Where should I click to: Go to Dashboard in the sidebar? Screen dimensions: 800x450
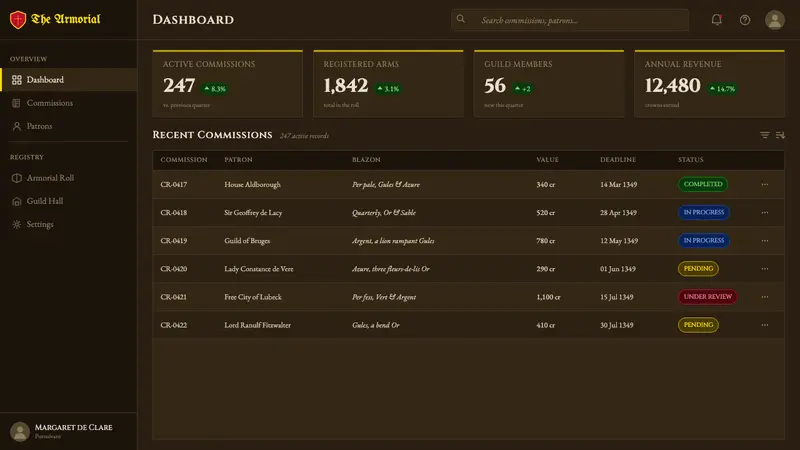(x=68, y=80)
